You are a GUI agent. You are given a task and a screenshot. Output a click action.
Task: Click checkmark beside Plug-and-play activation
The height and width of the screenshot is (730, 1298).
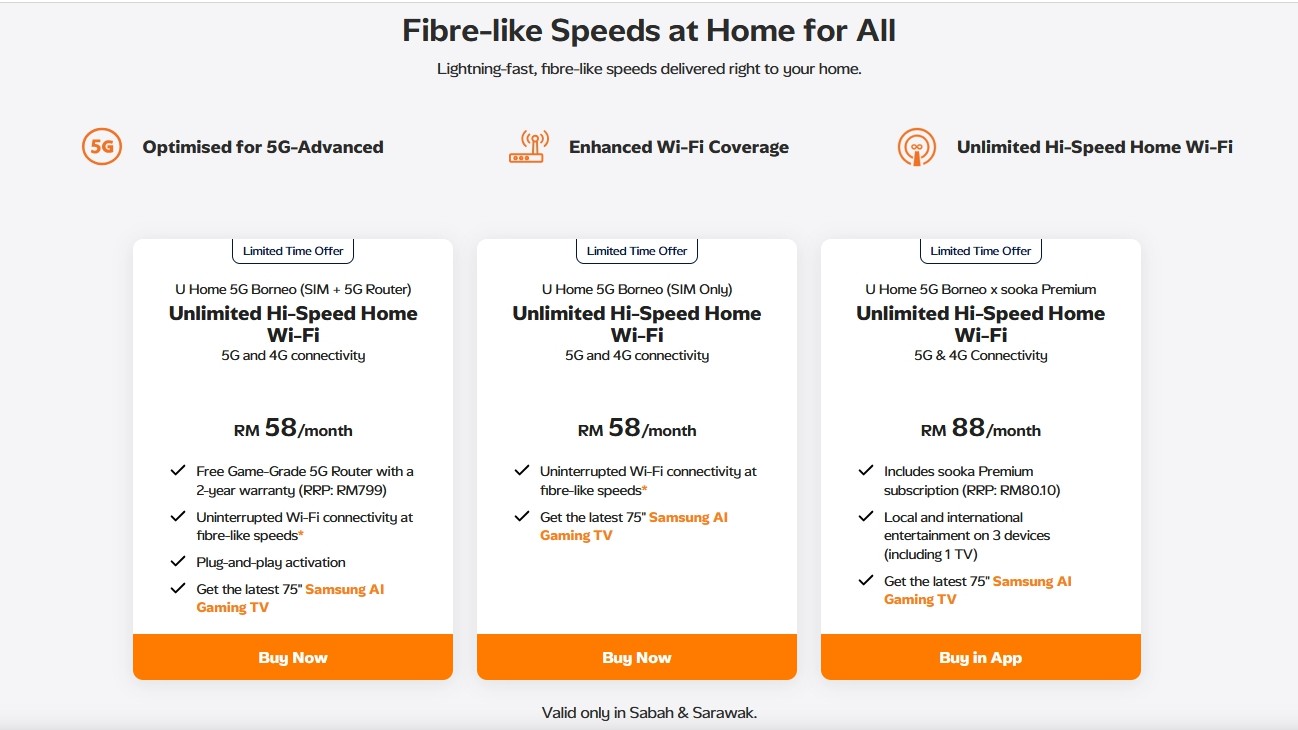tap(178, 562)
